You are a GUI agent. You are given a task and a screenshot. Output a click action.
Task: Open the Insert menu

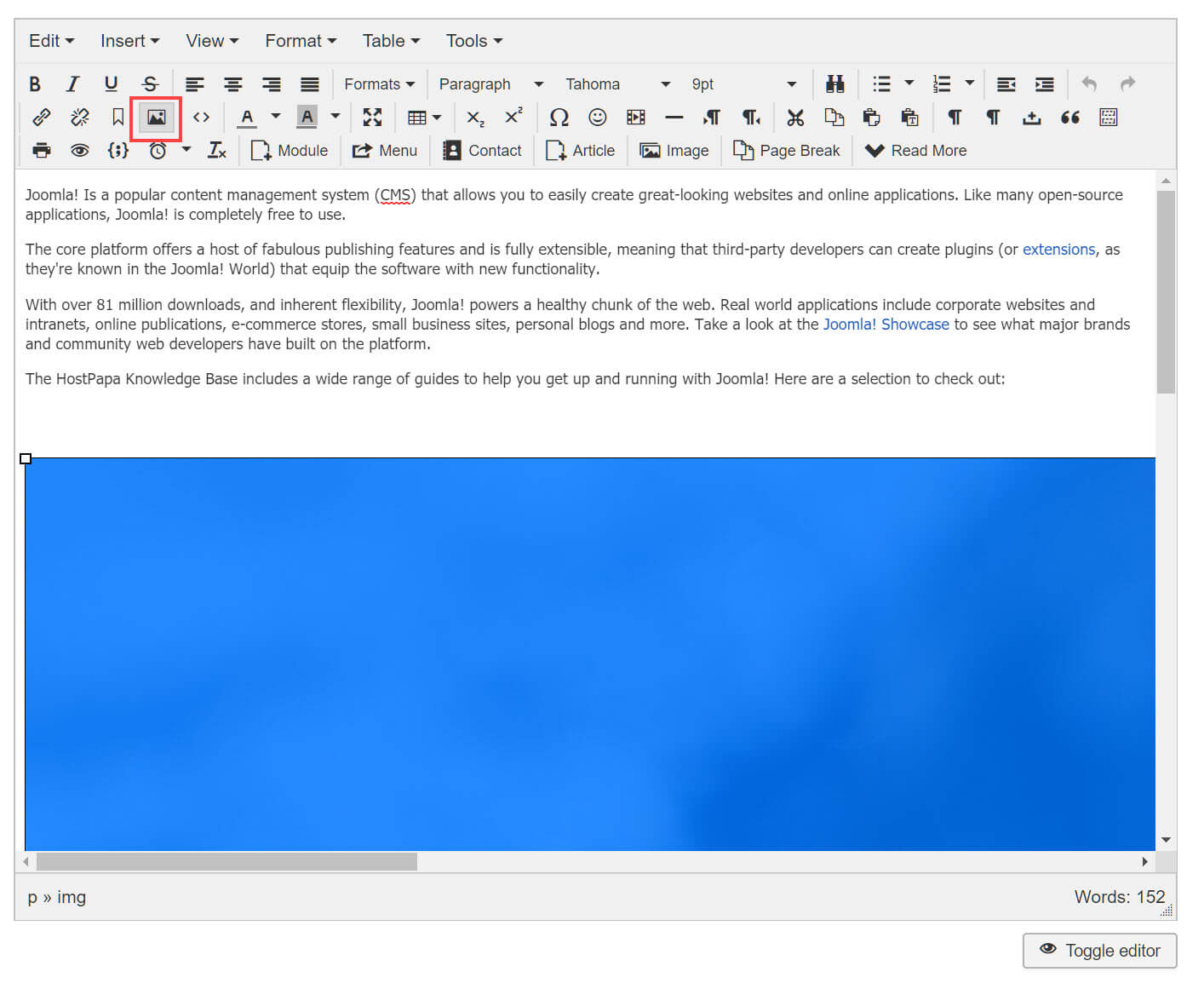tap(129, 41)
